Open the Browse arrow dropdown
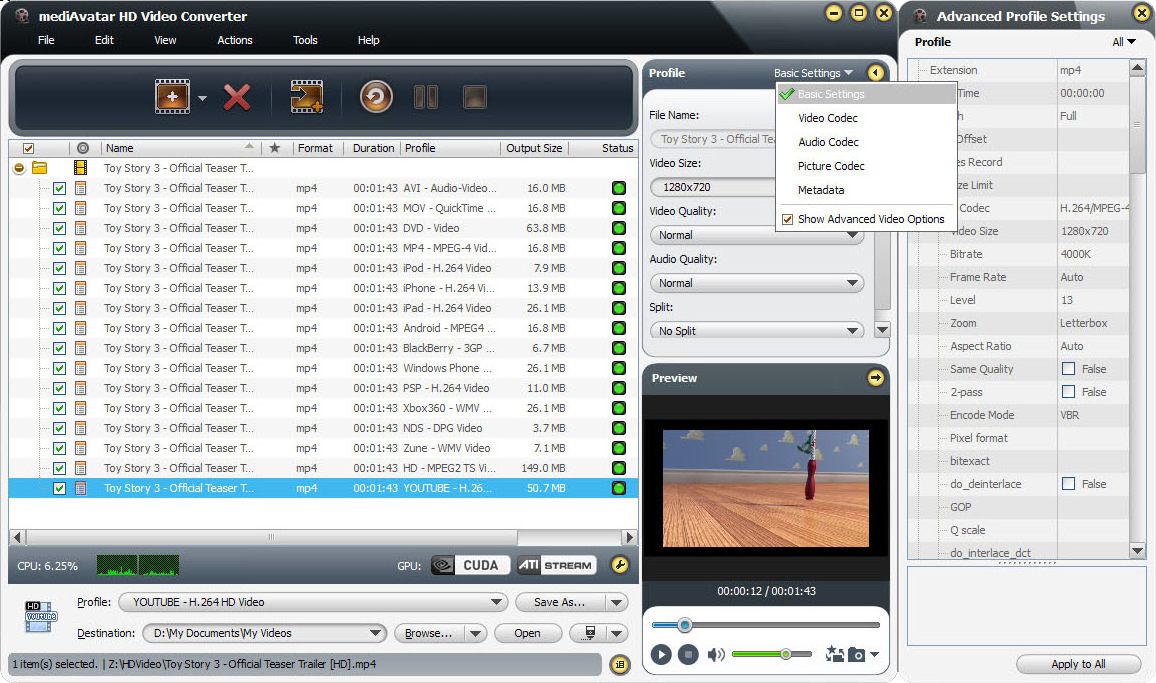1156x683 pixels. click(x=476, y=633)
